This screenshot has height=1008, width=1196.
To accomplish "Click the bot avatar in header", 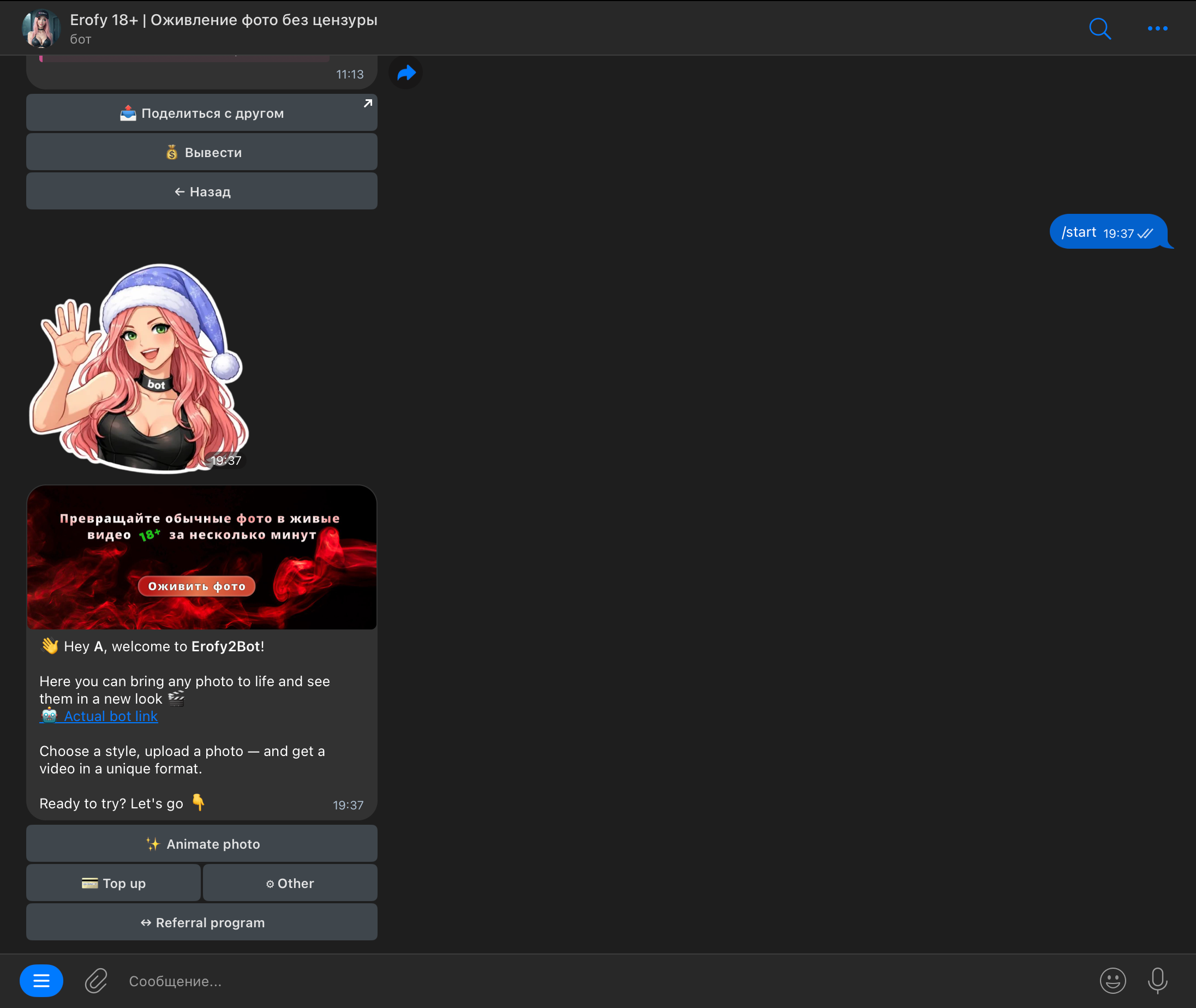I will (41, 28).
